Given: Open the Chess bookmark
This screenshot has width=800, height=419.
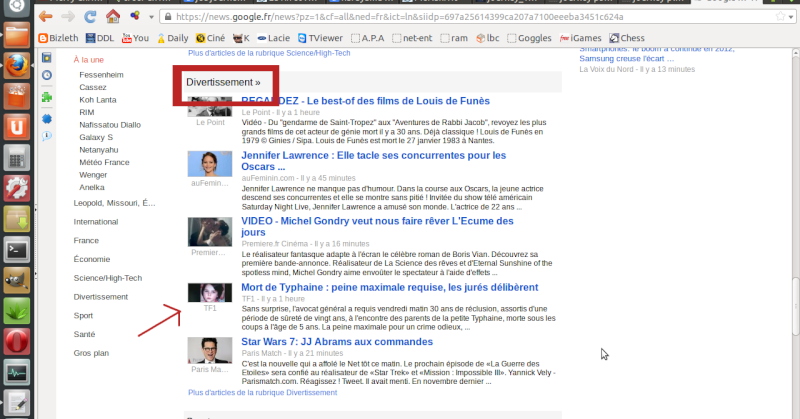Looking at the screenshot, I should pyautogui.click(x=627, y=38).
